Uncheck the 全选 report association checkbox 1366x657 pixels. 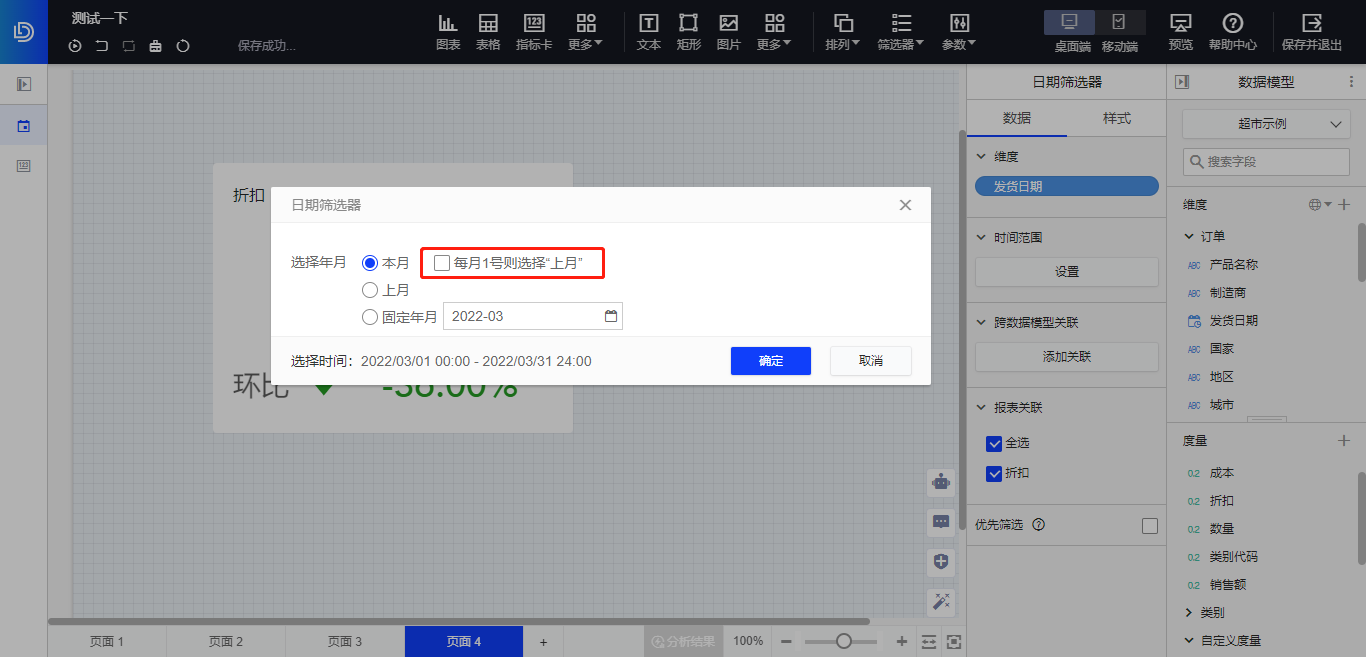click(x=994, y=443)
